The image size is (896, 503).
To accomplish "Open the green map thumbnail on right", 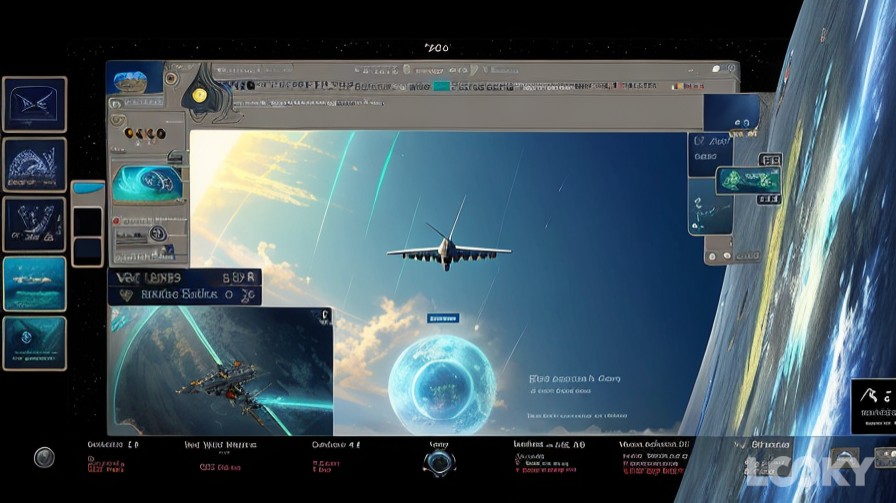I will [748, 181].
